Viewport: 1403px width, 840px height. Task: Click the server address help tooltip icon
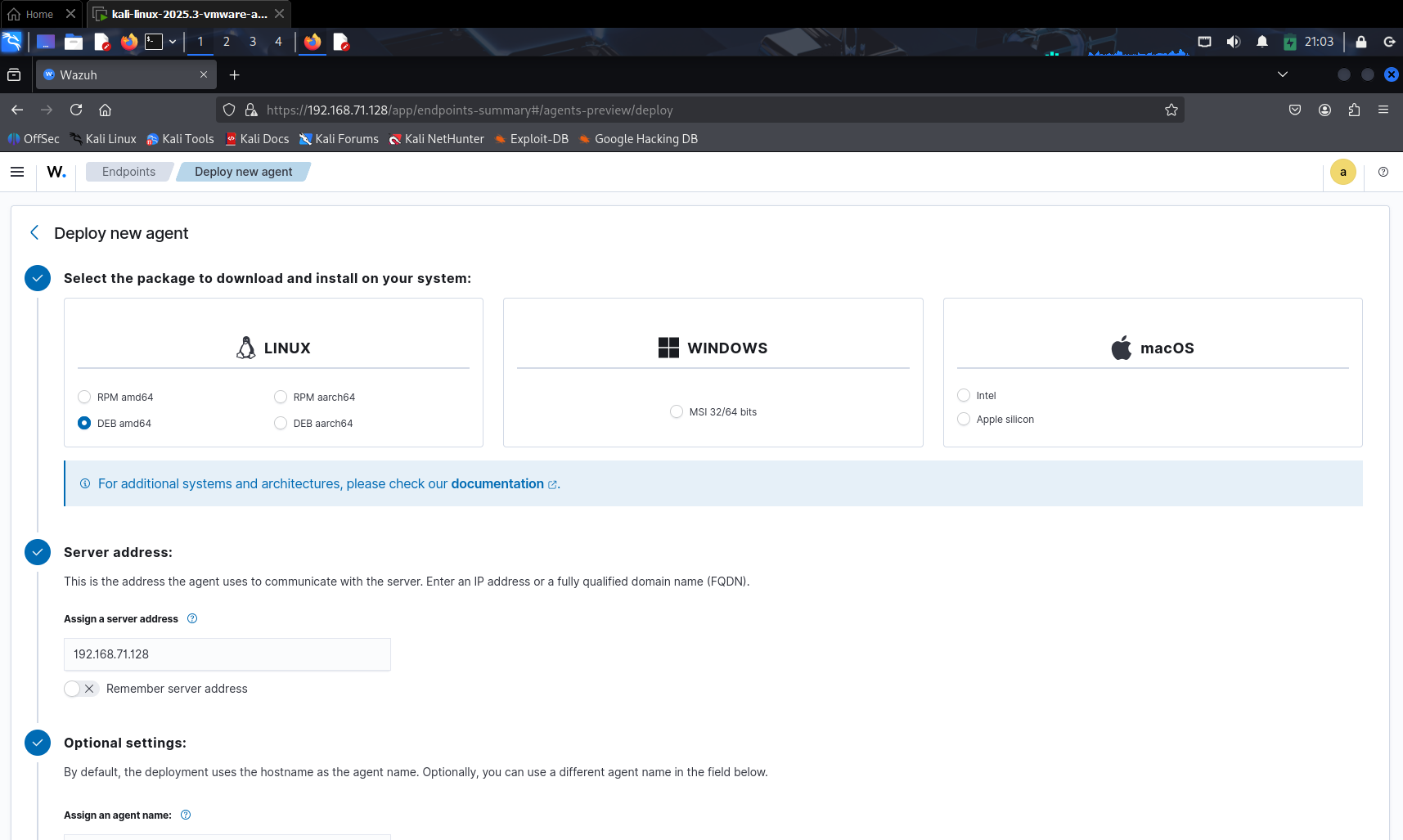point(192,618)
